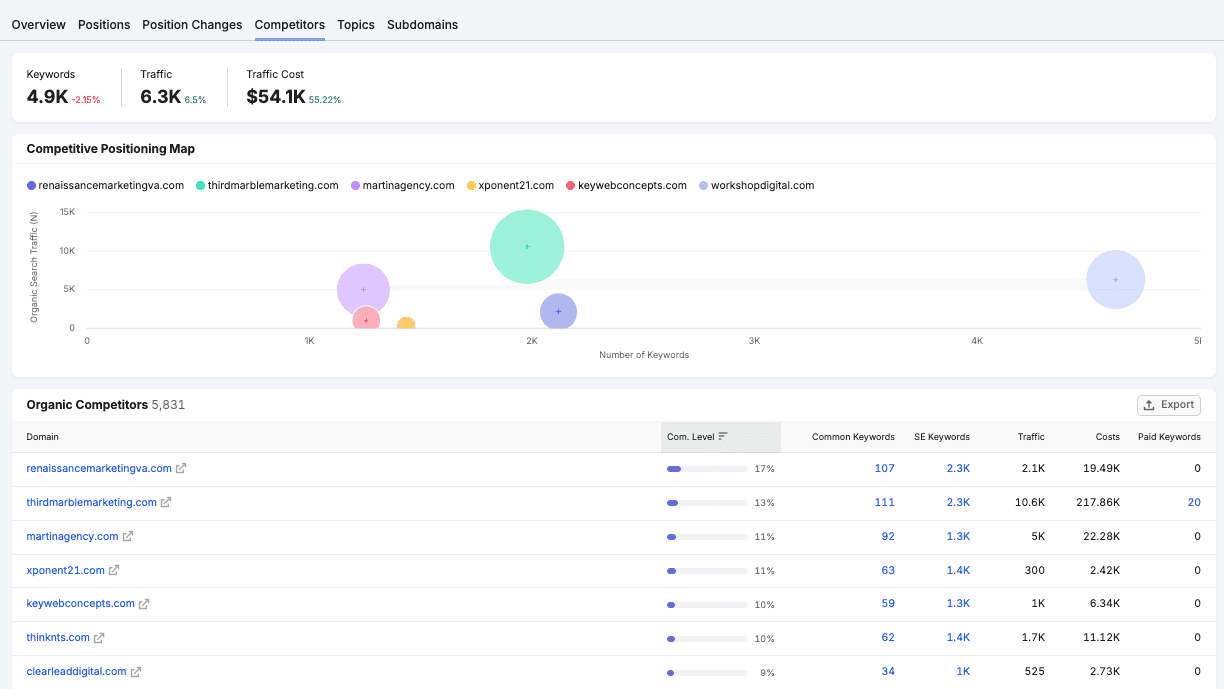The image size is (1224, 689).
Task: Select the Competitors tab
Action: coord(290,24)
